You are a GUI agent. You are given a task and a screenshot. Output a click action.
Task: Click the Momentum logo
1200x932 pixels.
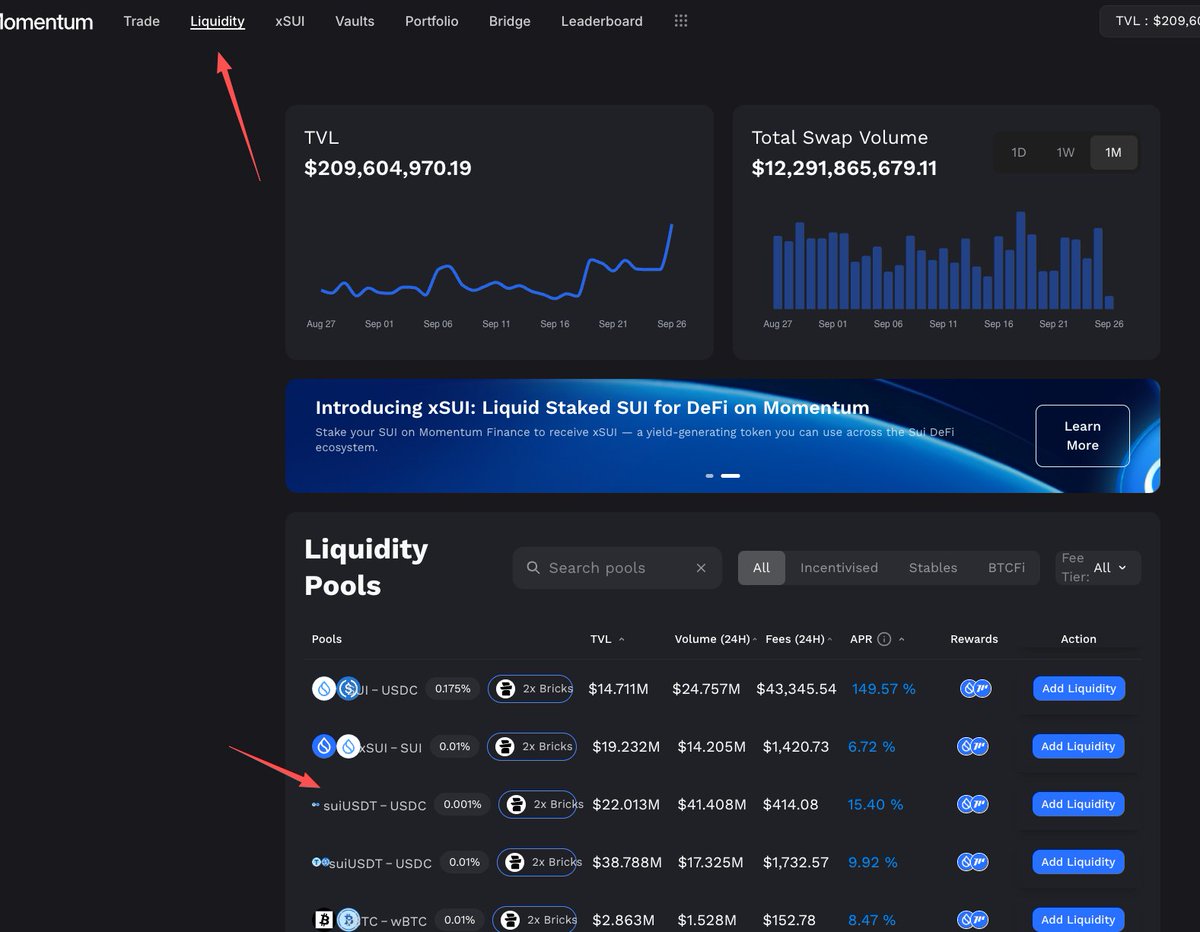pyautogui.click(x=46, y=21)
